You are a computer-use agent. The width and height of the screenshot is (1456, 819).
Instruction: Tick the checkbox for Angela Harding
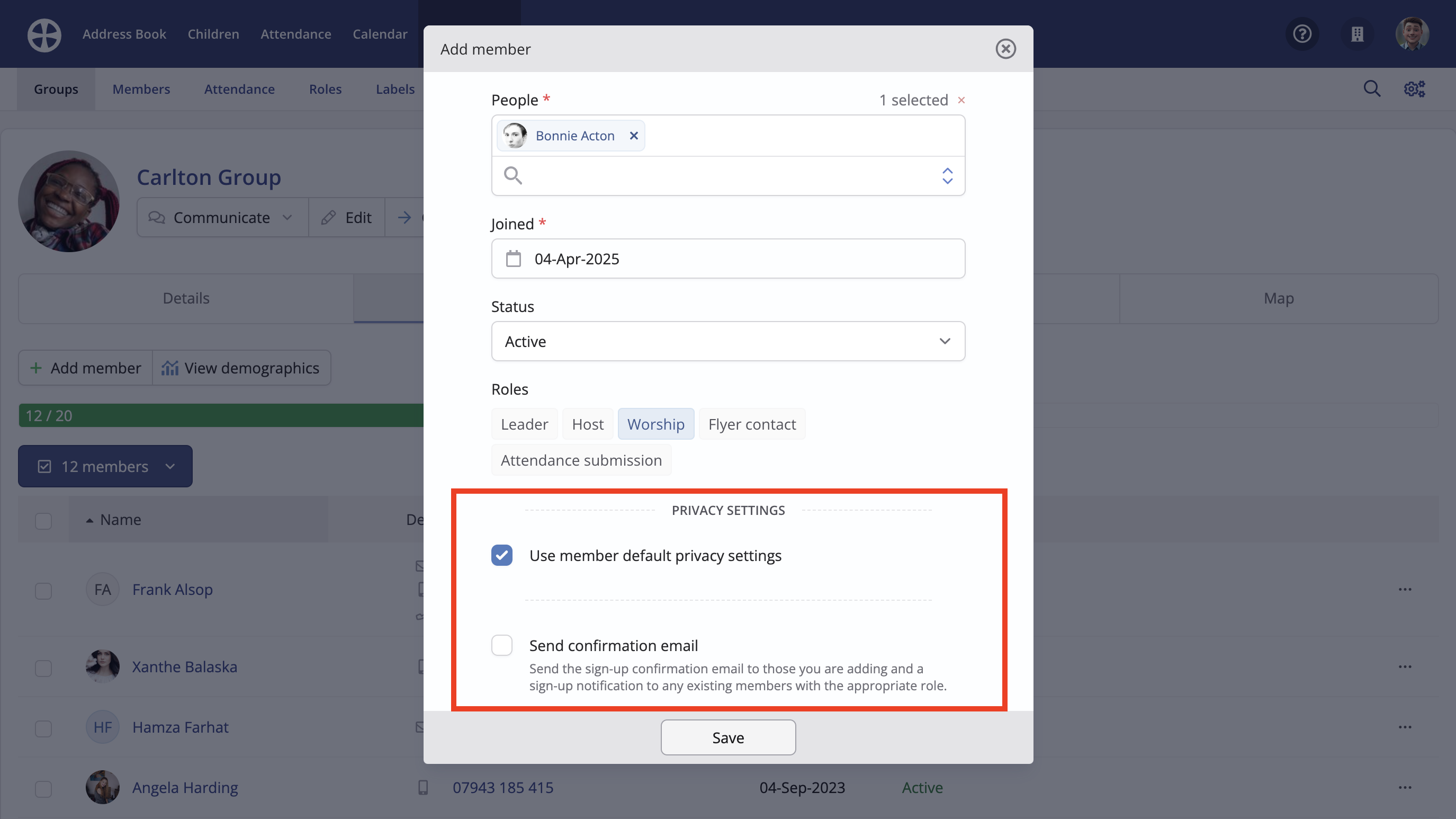(43, 788)
